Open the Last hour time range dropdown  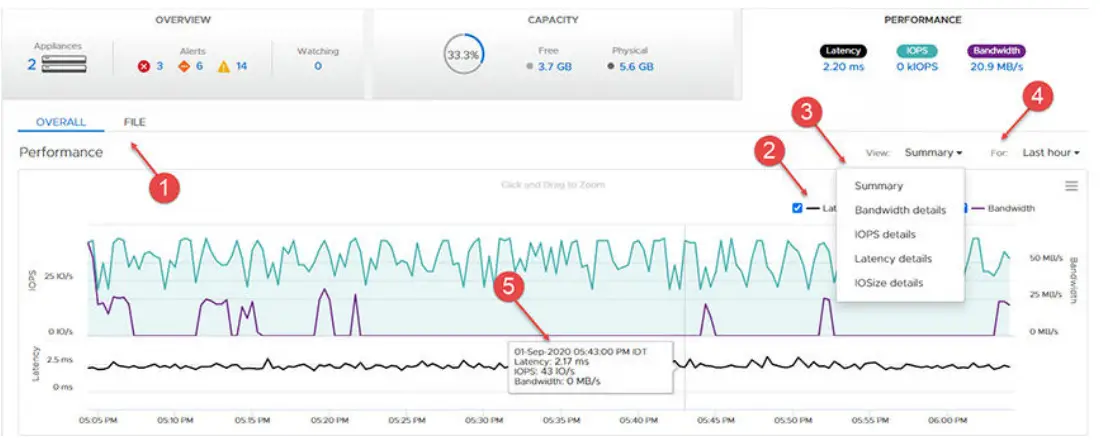tap(1051, 152)
